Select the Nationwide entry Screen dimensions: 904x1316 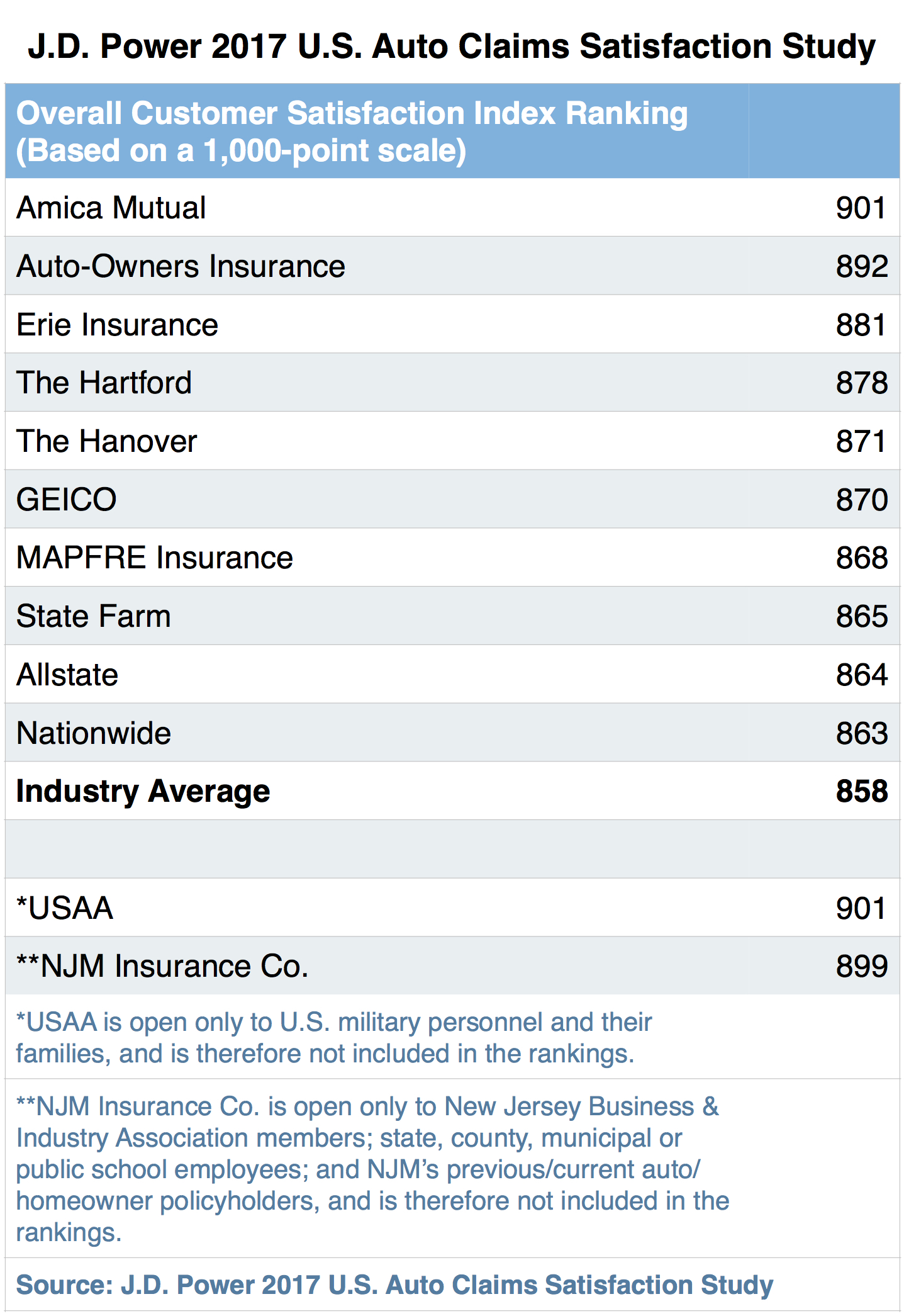click(93, 733)
